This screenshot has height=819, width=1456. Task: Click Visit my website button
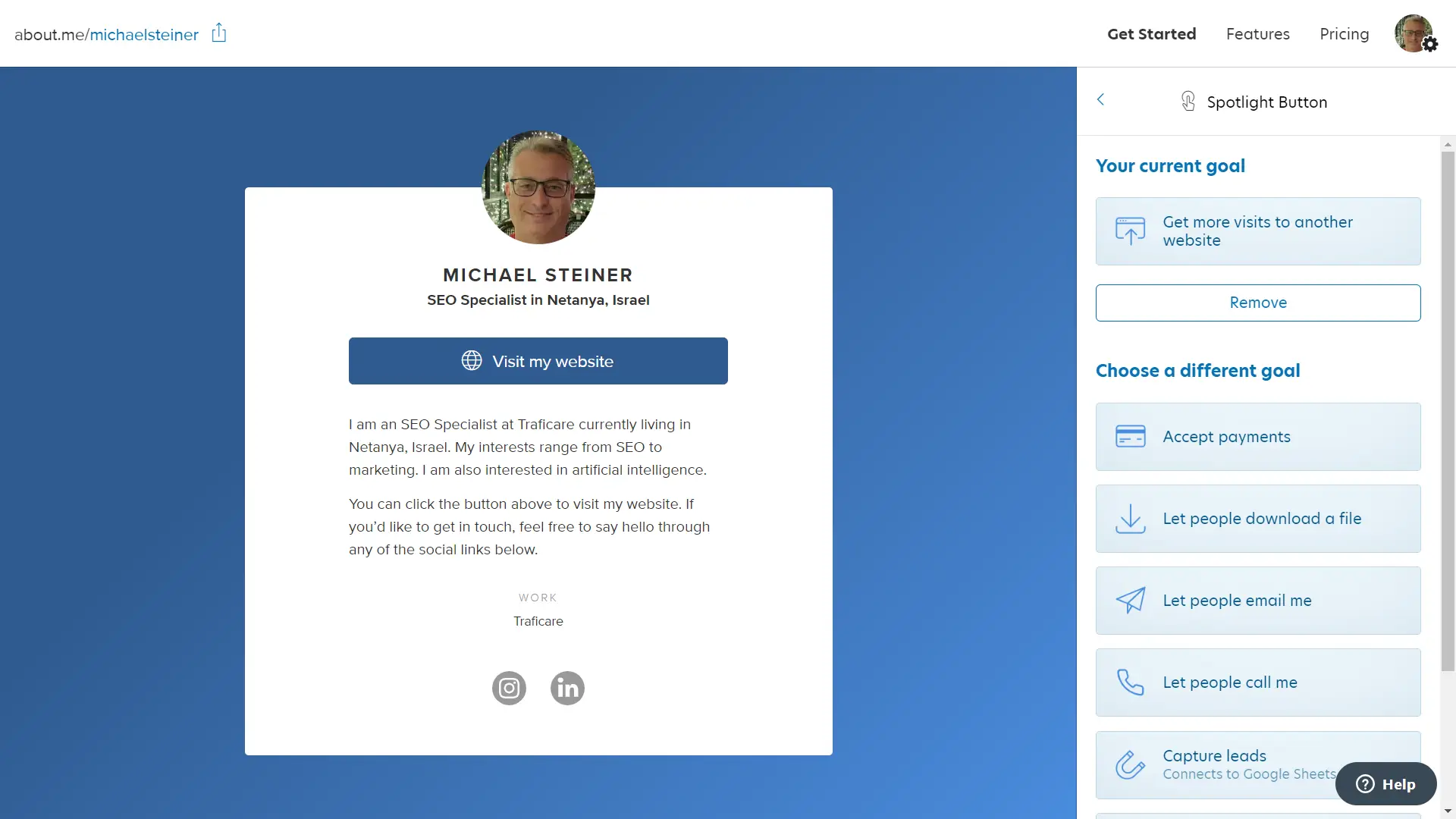[x=538, y=361]
